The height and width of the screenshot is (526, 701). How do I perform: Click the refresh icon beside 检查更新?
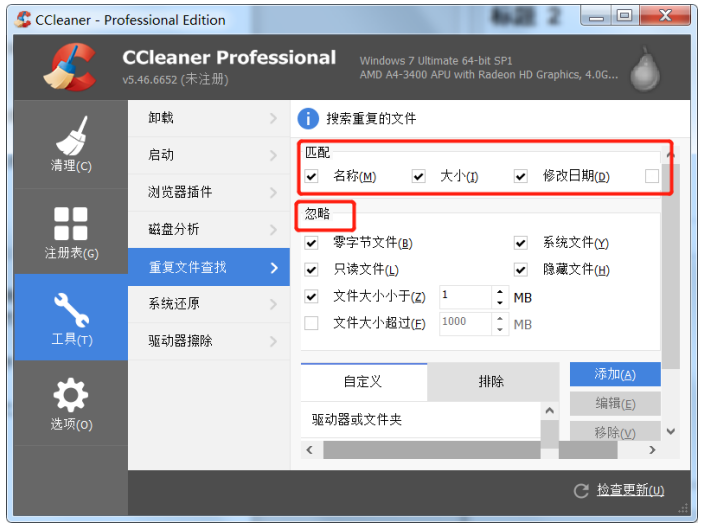[581, 490]
